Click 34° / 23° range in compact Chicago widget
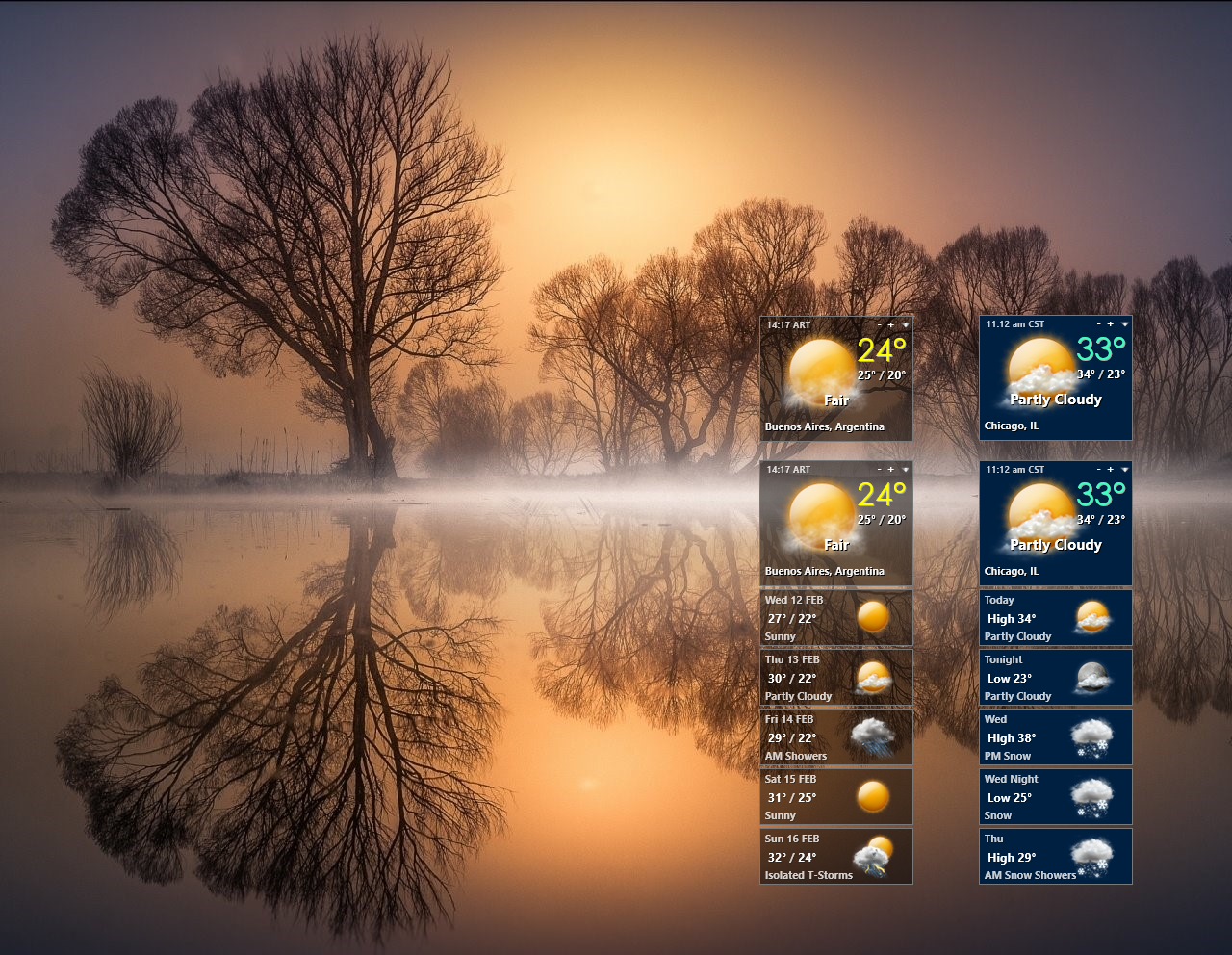This screenshot has height=955, width=1232. (x=1101, y=374)
